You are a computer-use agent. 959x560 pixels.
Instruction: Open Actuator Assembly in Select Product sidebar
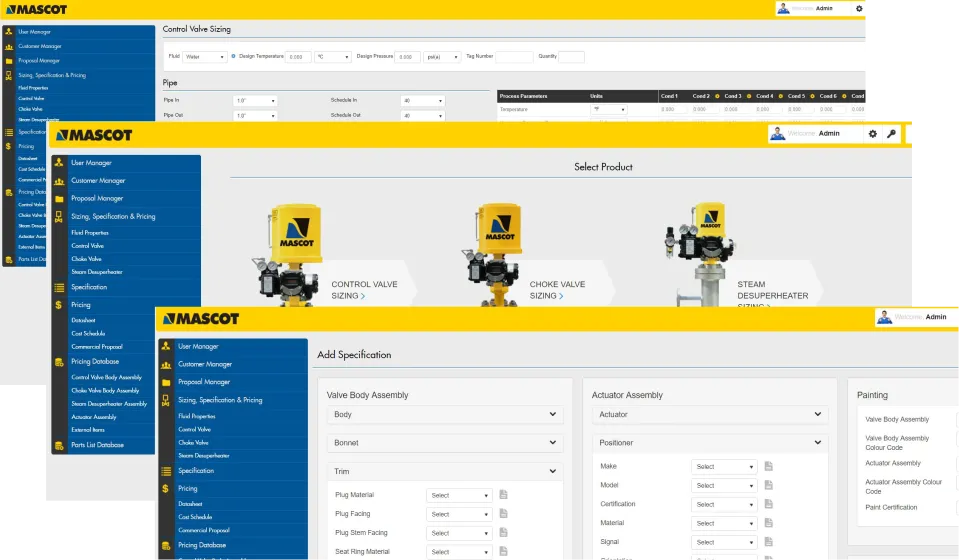click(x=94, y=416)
